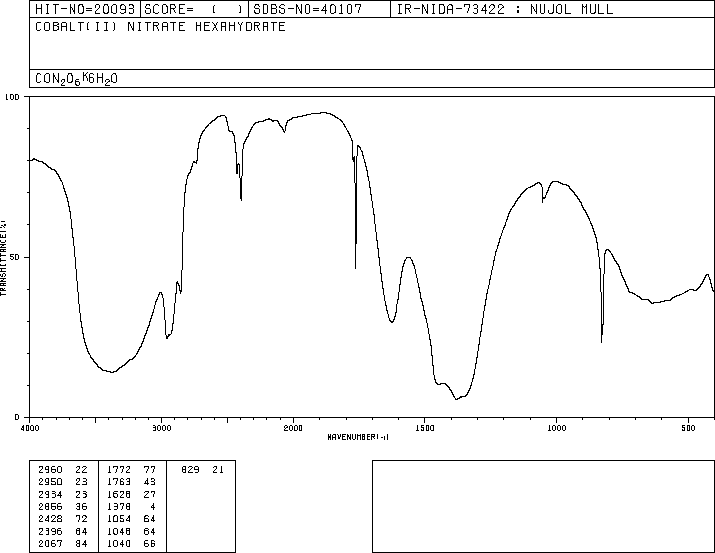The height and width of the screenshot is (553, 715).
Task: Click peak table entry 2067
Action: (x=50, y=544)
